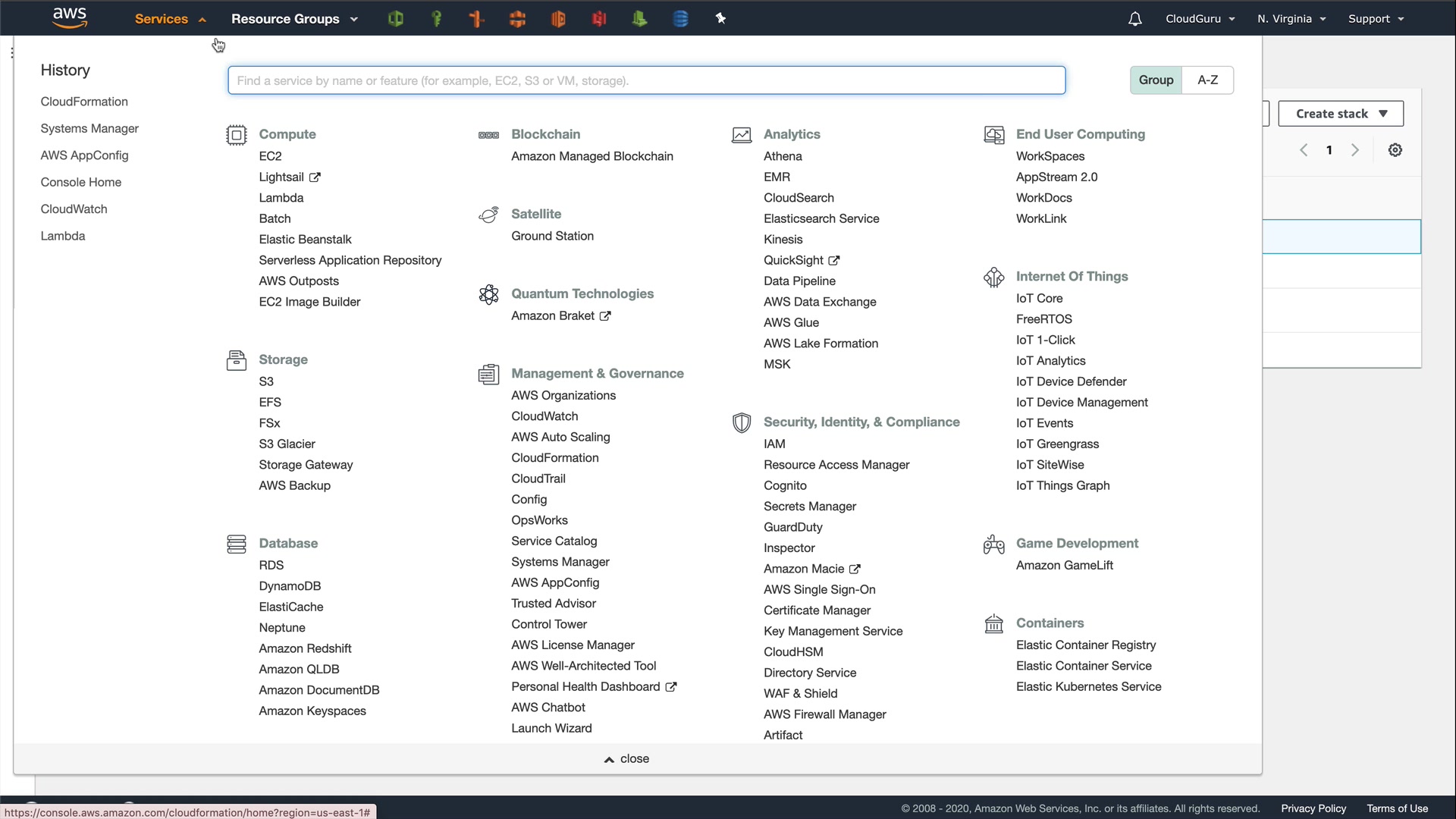Expand the Resource Groups dropdown
This screenshot has width=1456, height=819.
click(294, 18)
